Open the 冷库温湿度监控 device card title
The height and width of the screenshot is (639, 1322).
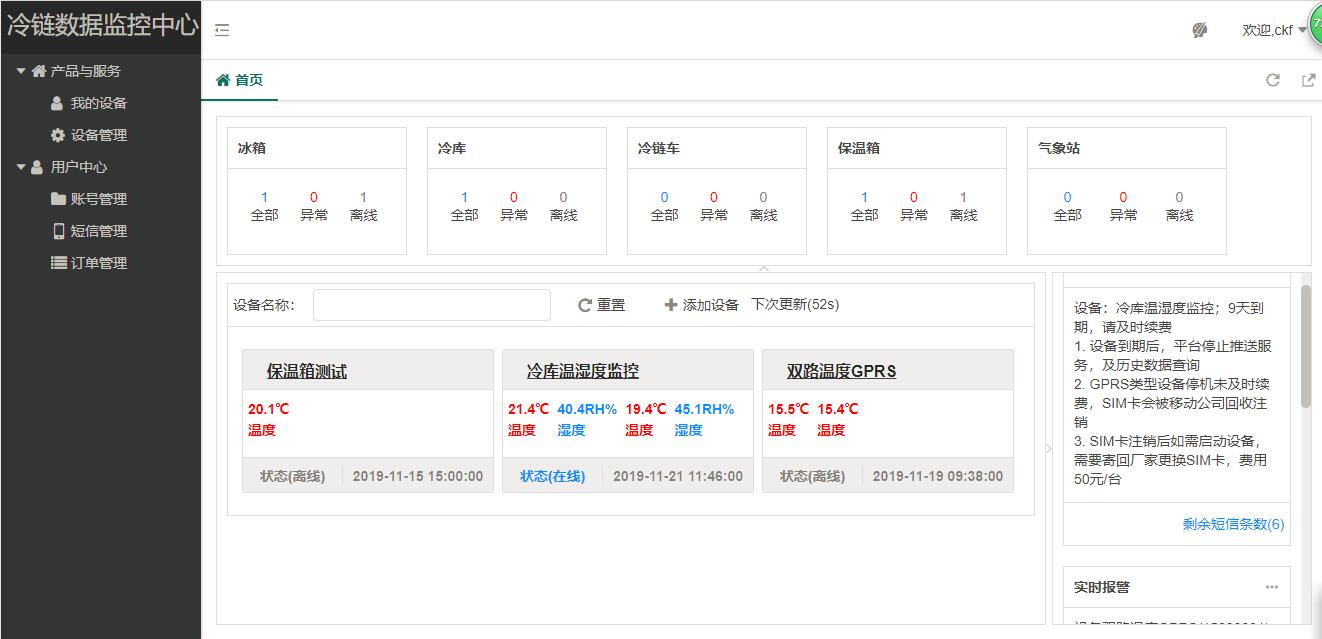(x=582, y=371)
